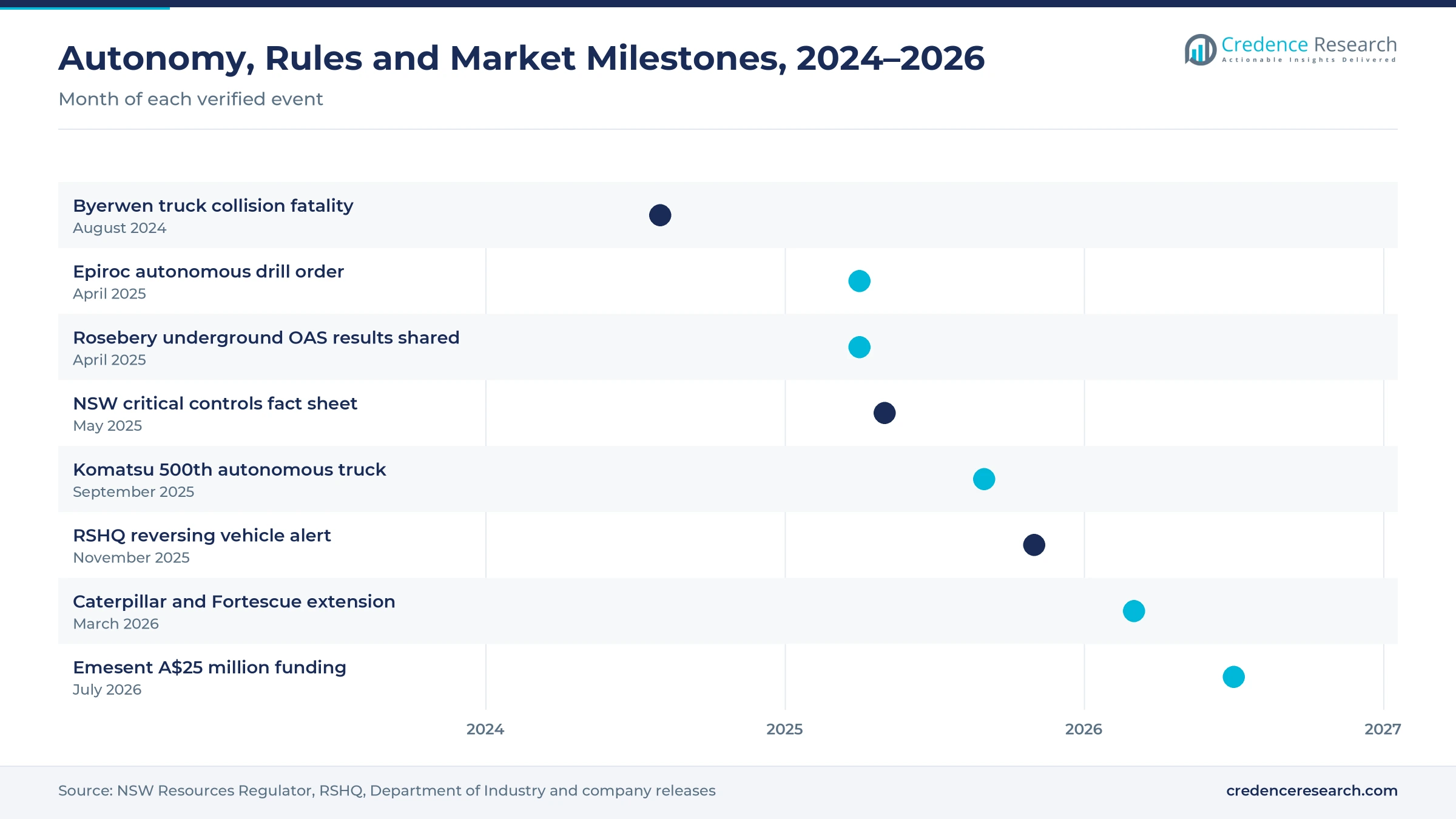The width and height of the screenshot is (1456, 819).
Task: Select the 'Rosebery underground OAS results shared' label
Action: click(266, 338)
